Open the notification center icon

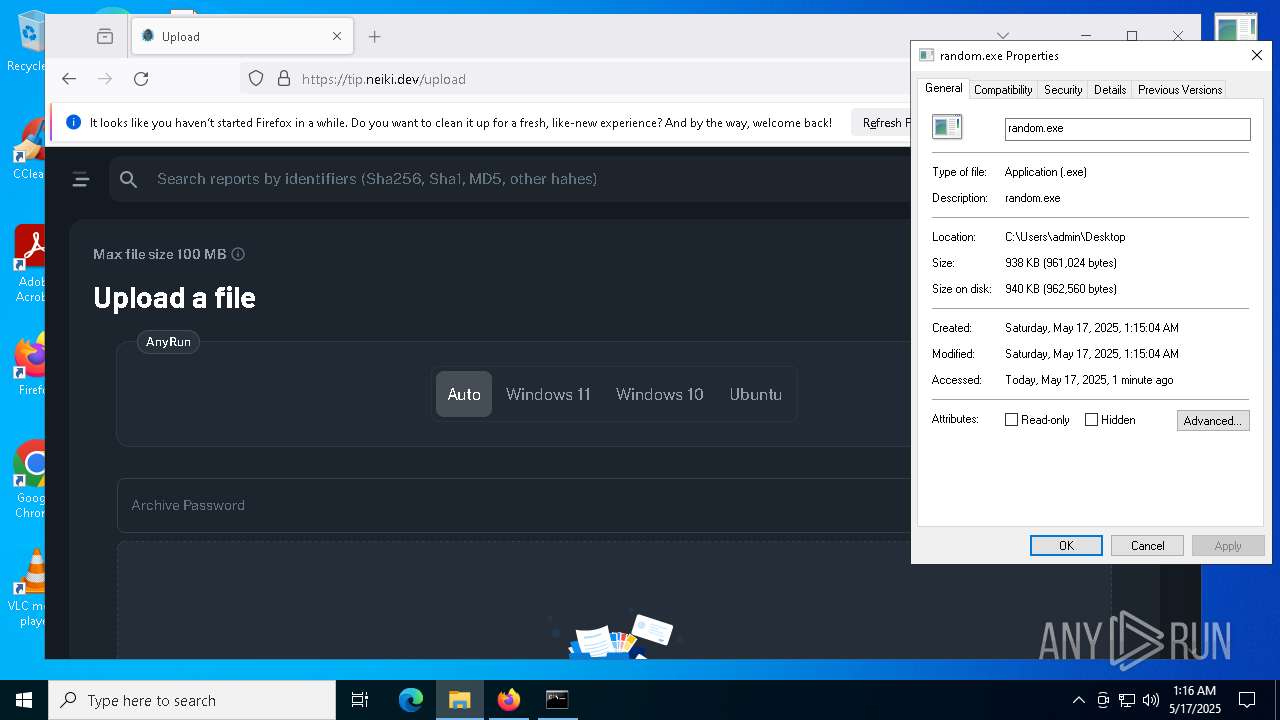[1247, 700]
